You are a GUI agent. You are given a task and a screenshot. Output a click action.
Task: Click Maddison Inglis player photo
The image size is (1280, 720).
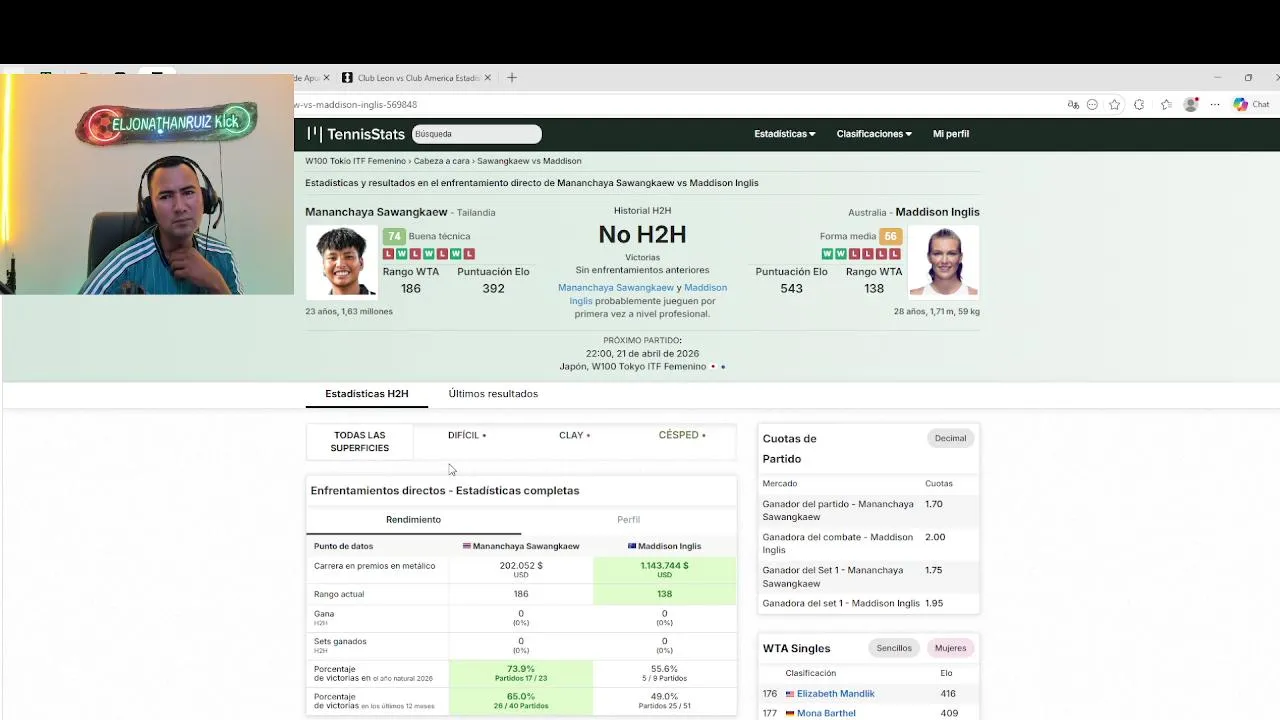[943, 261]
